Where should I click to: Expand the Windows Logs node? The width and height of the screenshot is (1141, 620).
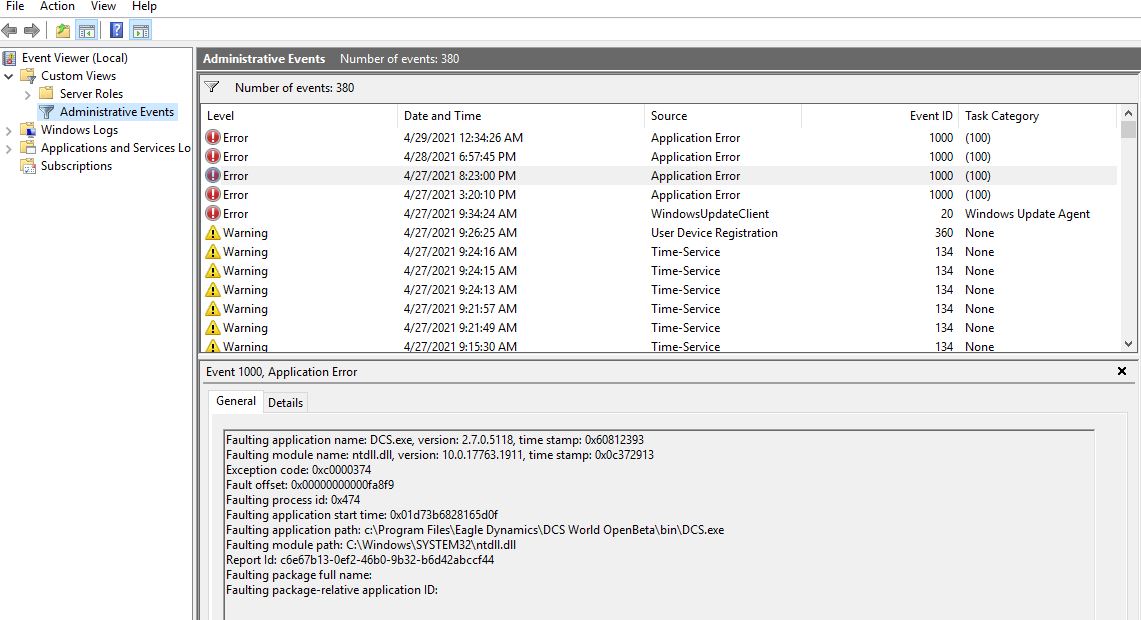tap(9, 130)
